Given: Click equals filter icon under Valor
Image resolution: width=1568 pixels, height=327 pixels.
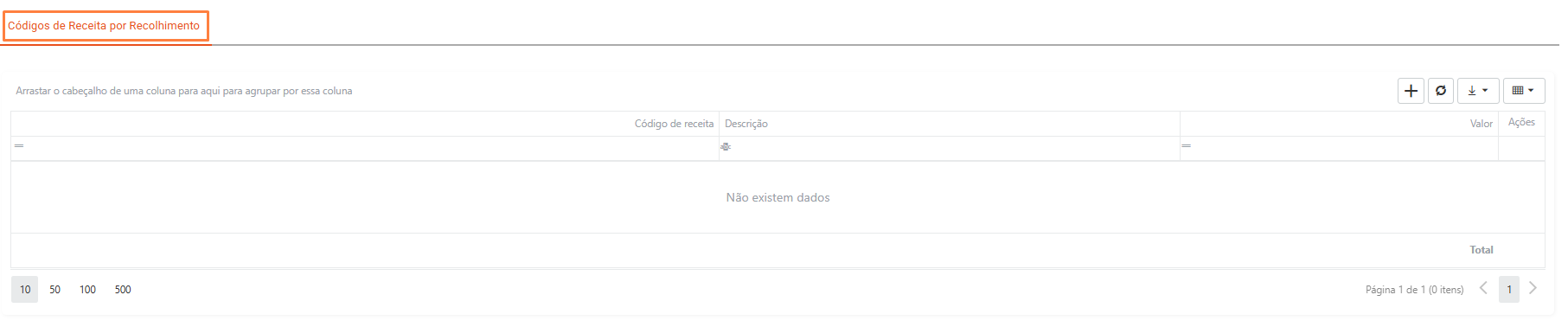Looking at the screenshot, I should pyautogui.click(x=1187, y=146).
